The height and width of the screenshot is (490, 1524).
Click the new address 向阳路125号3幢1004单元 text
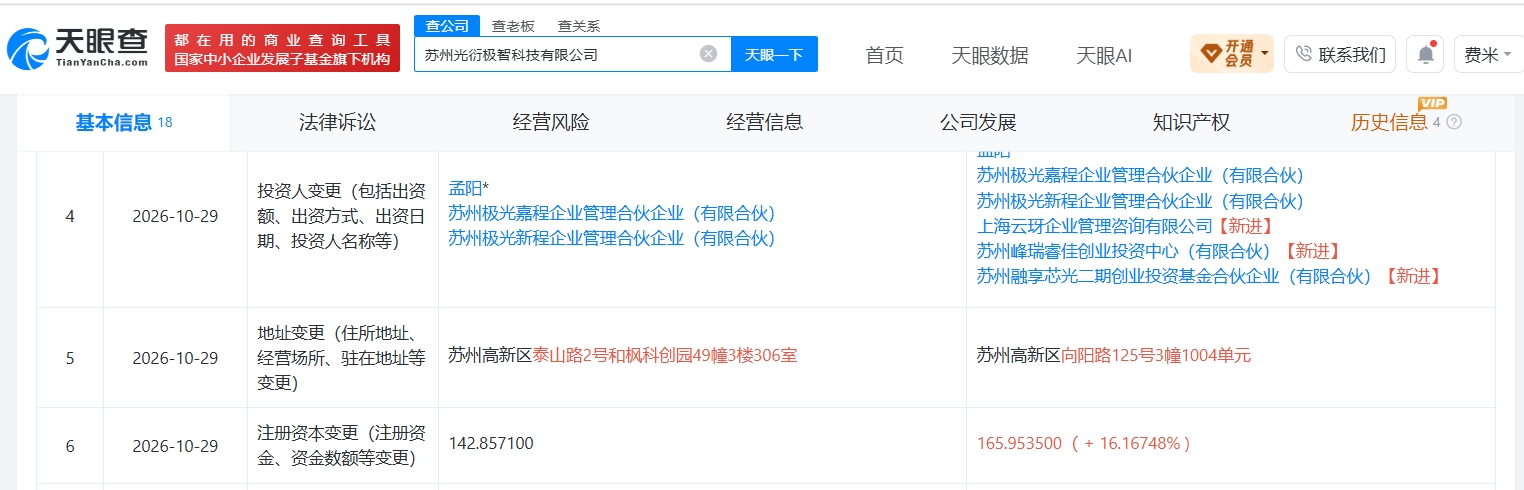(1156, 355)
